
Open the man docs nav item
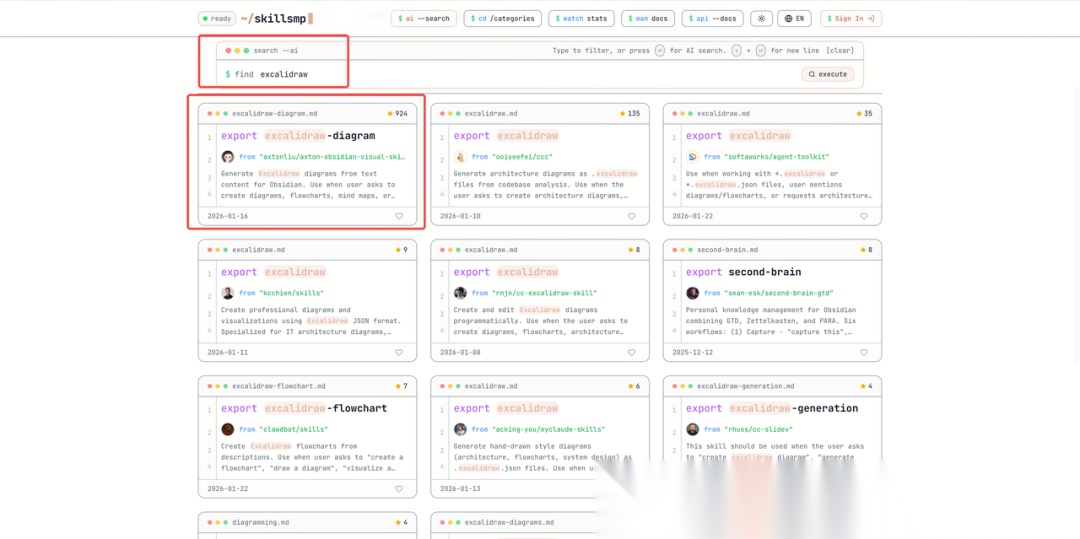[x=647, y=19]
